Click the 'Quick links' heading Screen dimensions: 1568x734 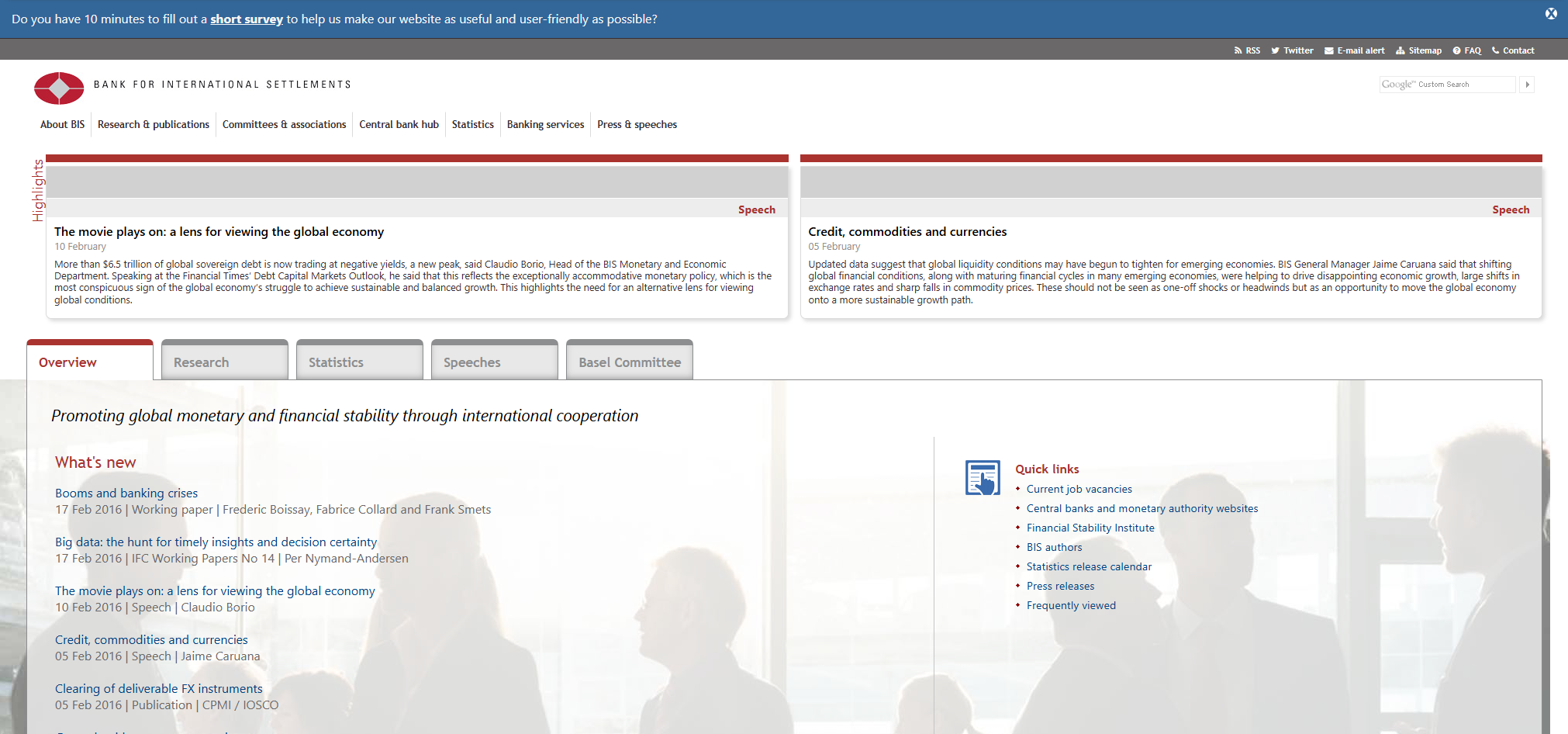click(1047, 469)
